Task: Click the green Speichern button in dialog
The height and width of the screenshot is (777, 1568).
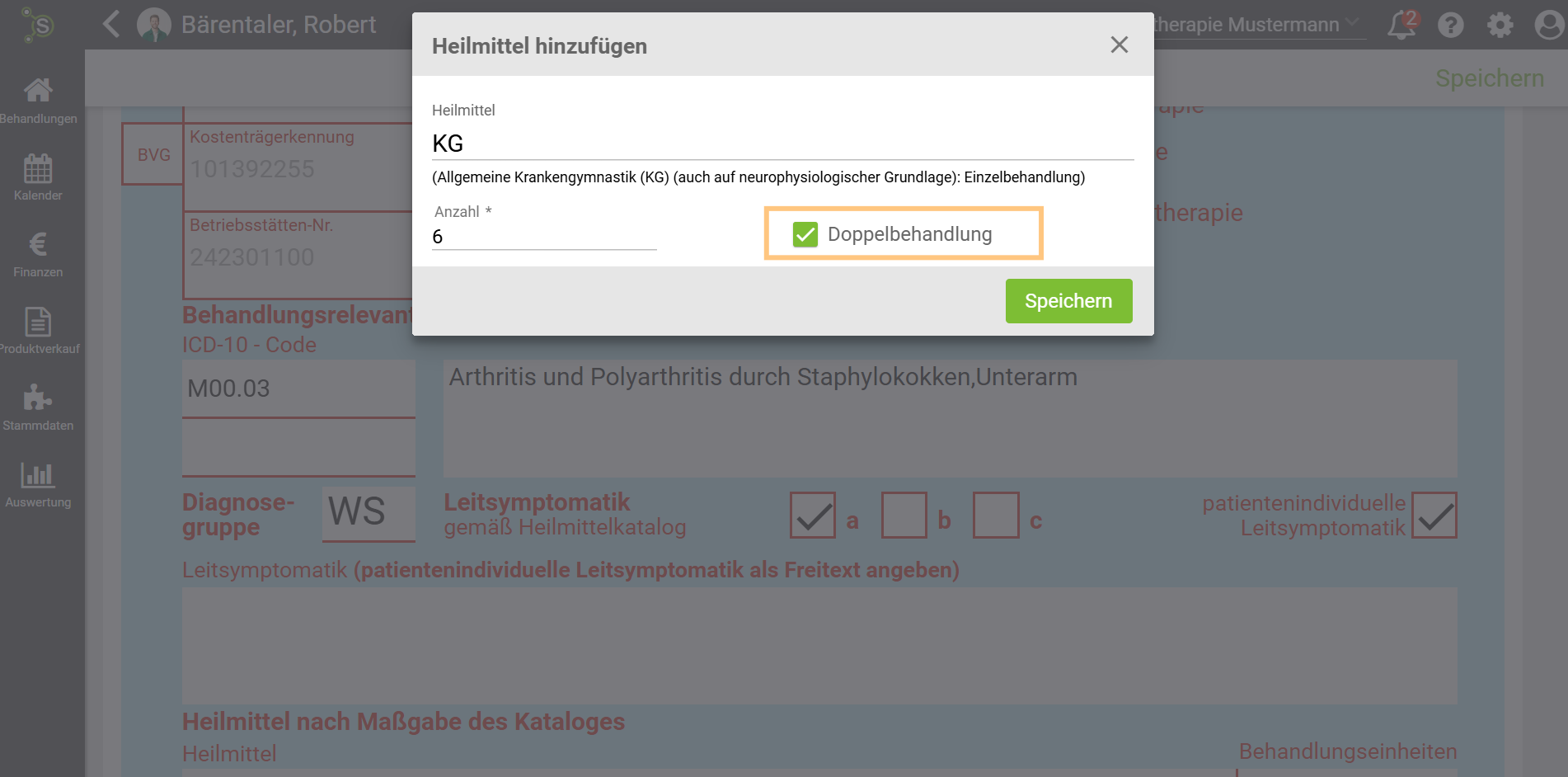Action: [1068, 301]
